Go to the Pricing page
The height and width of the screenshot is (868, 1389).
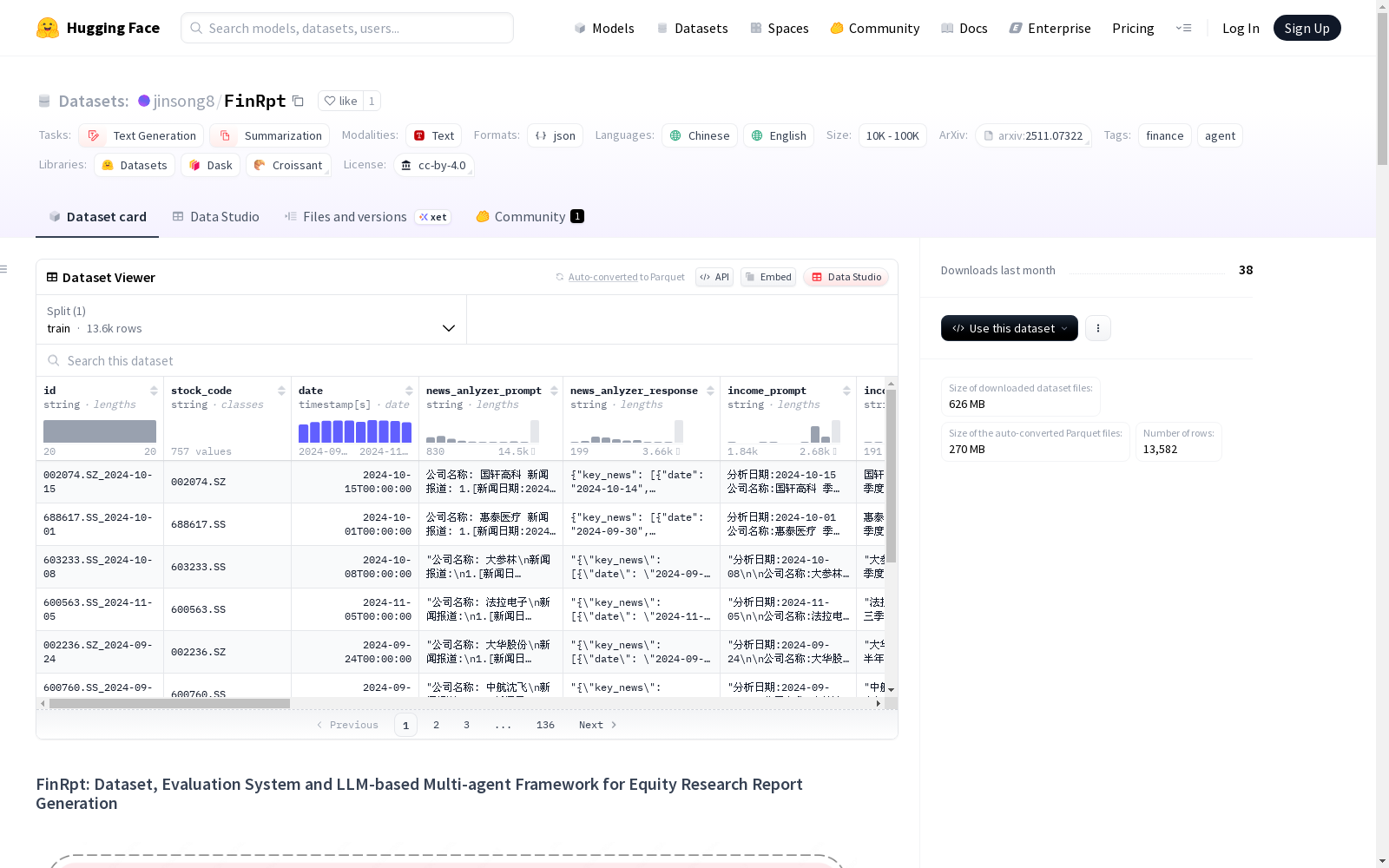1133,28
